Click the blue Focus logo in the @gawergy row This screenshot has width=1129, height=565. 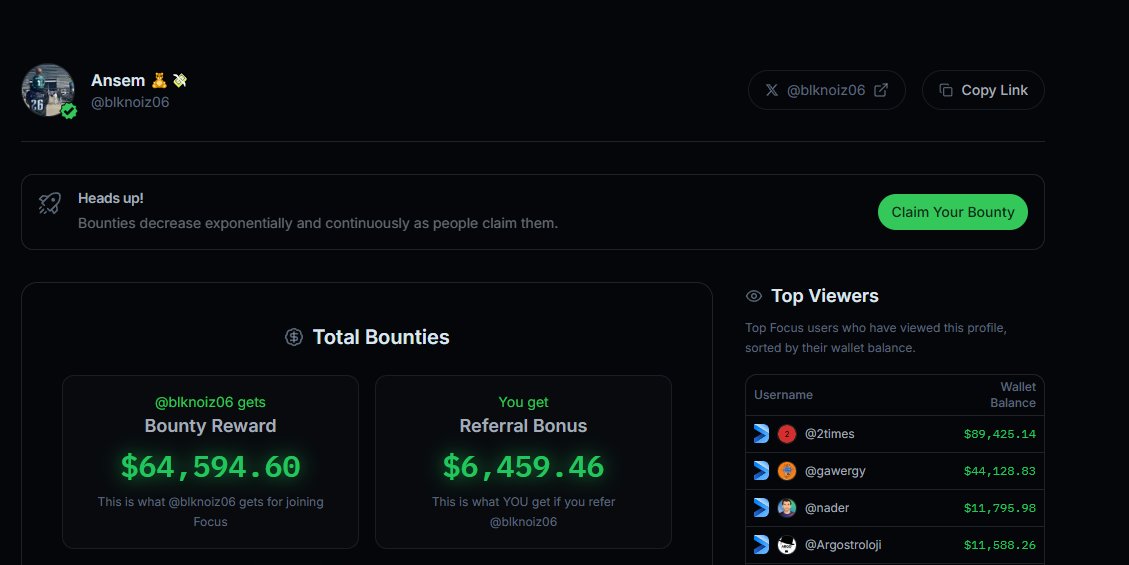(x=761, y=471)
